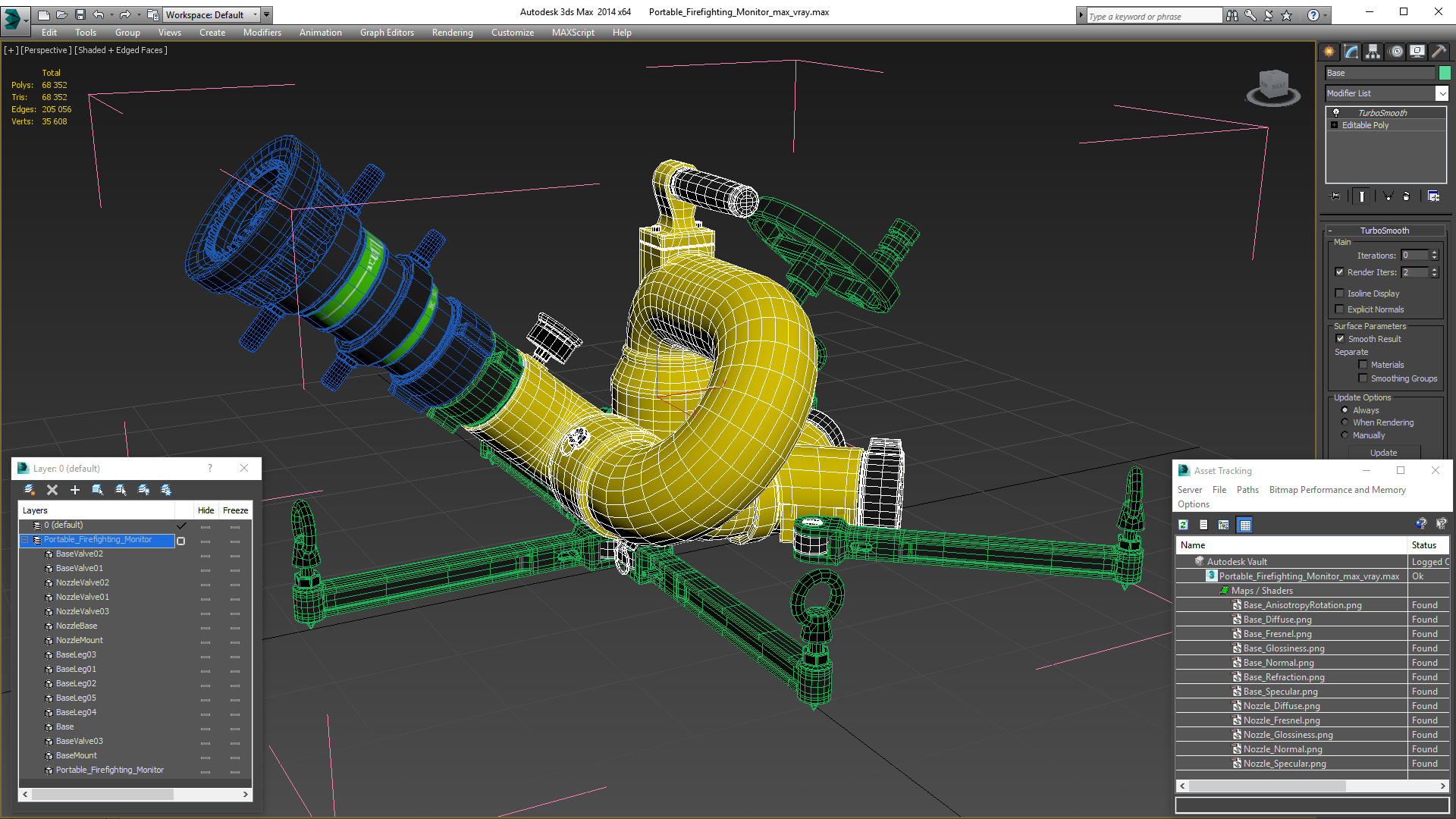Click the New Scene icon in quick access toolbar
The height and width of the screenshot is (819, 1456).
(44, 14)
